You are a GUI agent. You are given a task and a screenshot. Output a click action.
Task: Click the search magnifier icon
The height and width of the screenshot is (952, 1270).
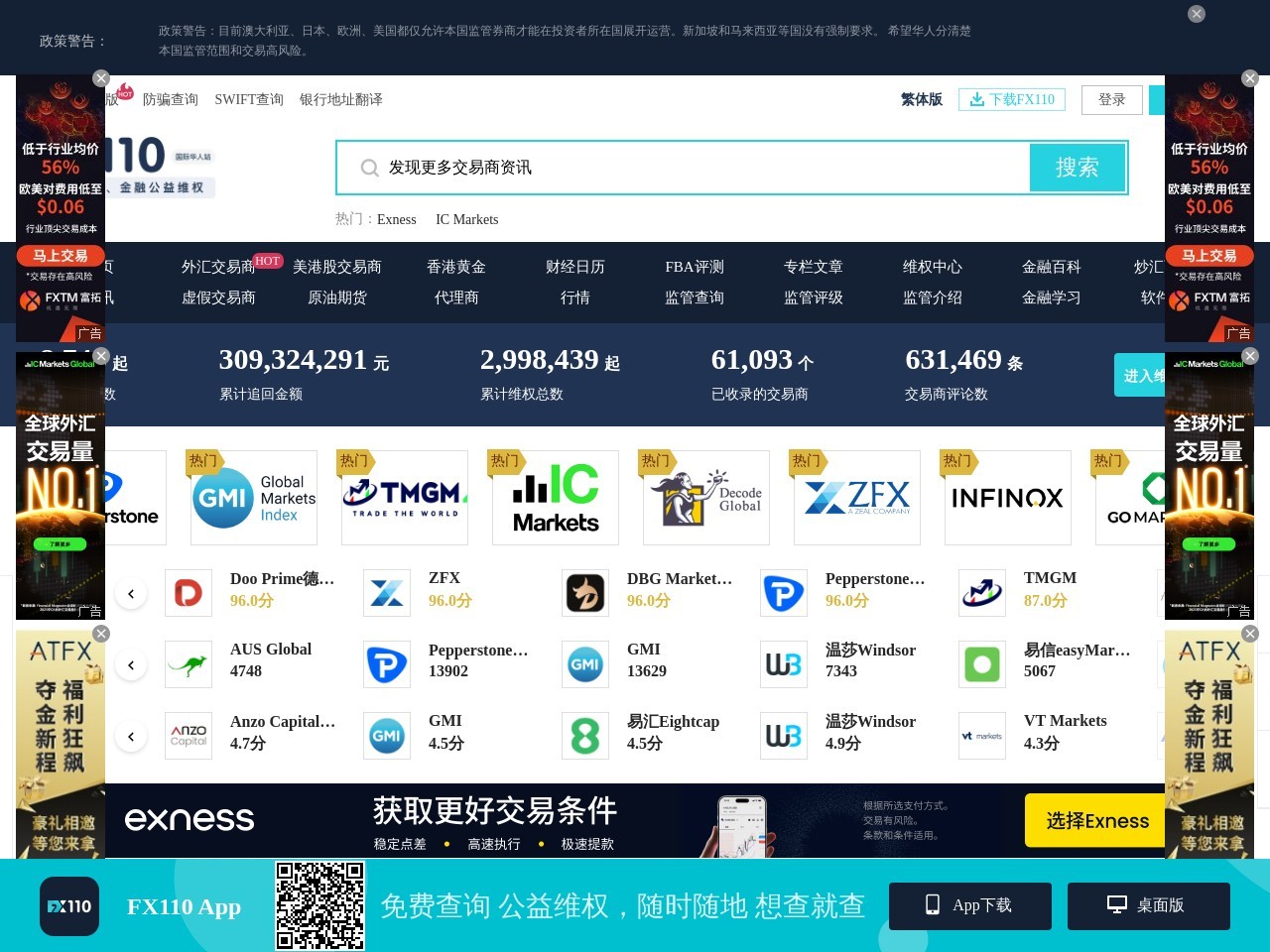click(x=368, y=168)
